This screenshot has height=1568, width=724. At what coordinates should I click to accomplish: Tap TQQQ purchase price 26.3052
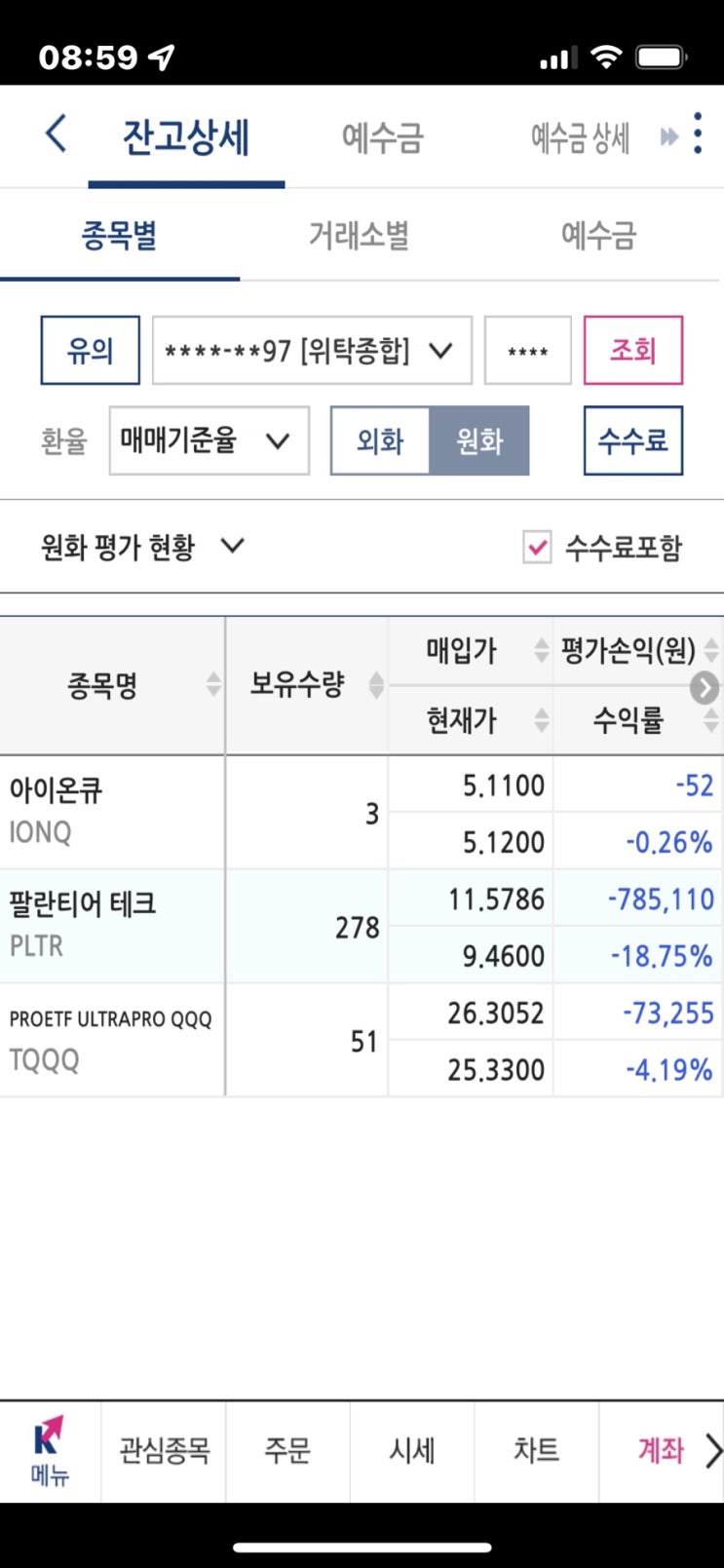coord(496,1013)
